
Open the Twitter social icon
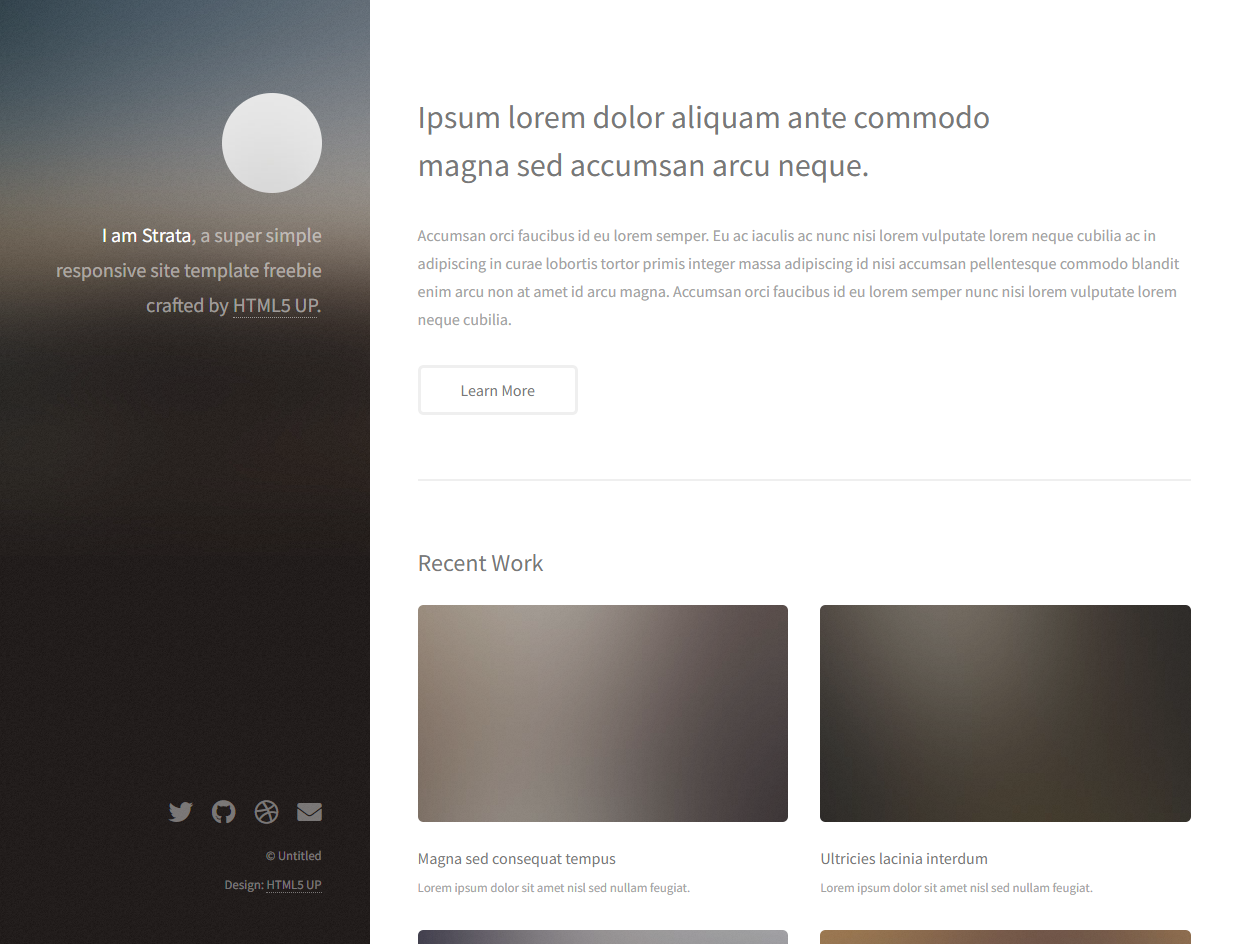coord(180,812)
